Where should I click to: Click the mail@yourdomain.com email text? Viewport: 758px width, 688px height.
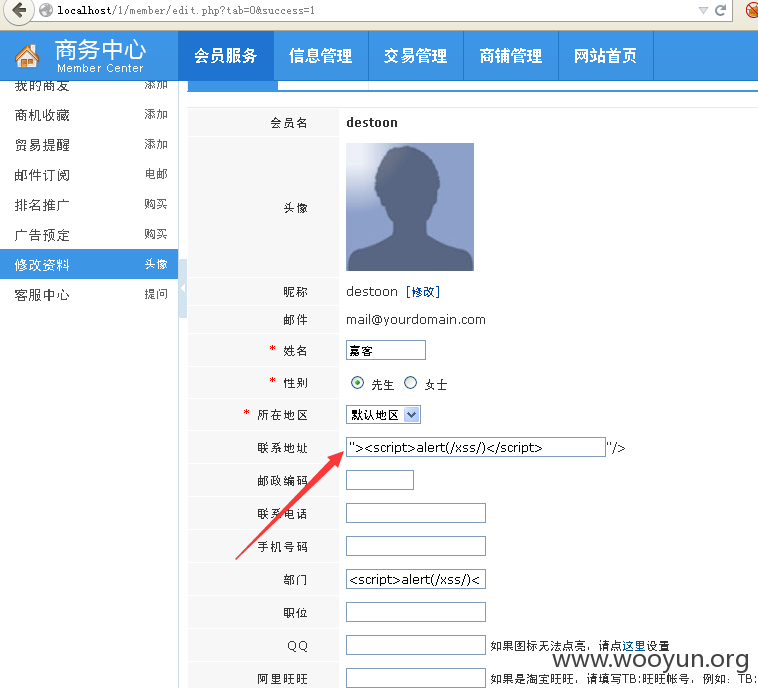click(x=416, y=320)
